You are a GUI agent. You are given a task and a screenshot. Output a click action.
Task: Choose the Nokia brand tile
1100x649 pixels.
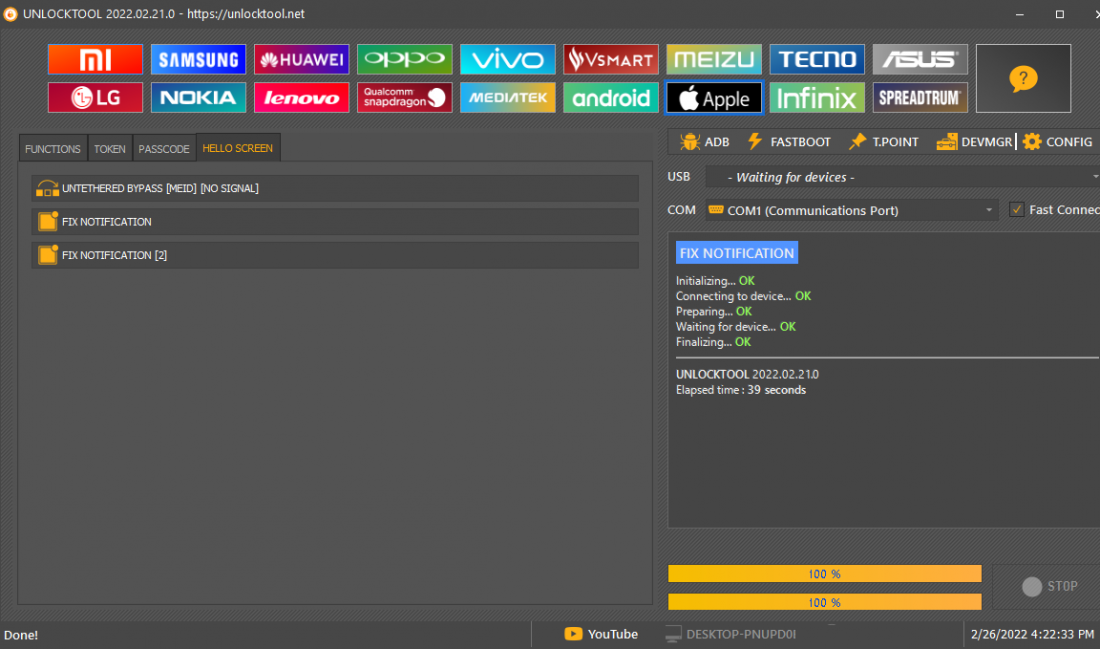click(x=199, y=98)
